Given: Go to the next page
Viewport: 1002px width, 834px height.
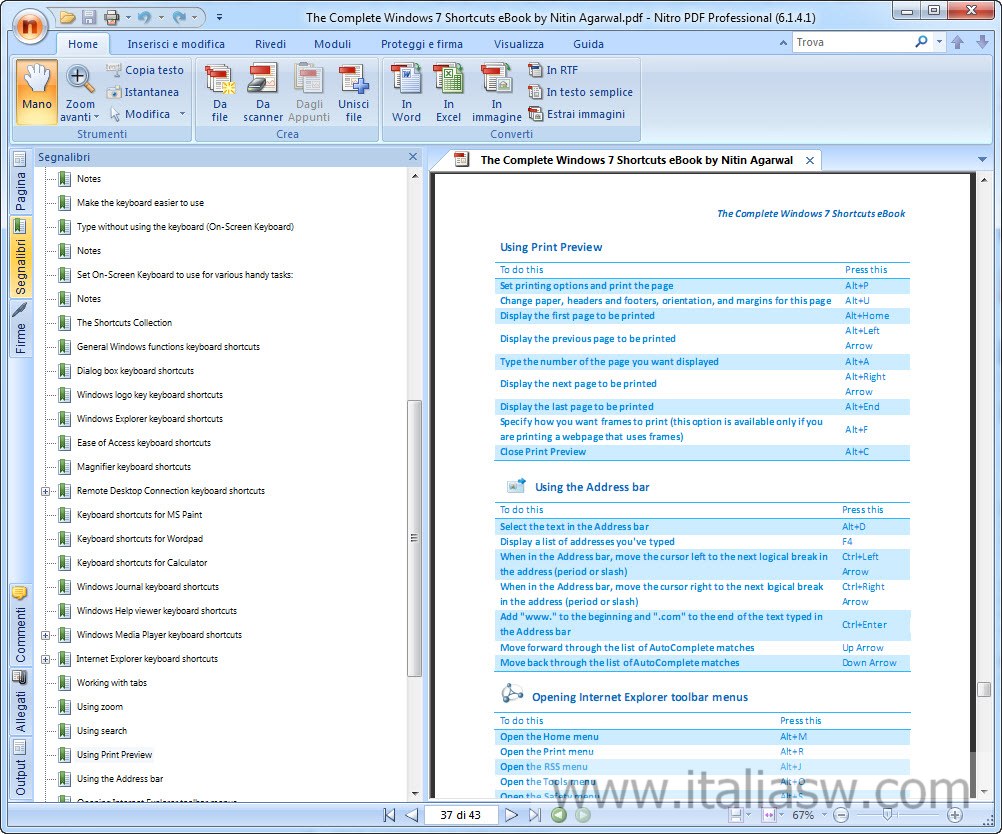Looking at the screenshot, I should coord(511,815).
